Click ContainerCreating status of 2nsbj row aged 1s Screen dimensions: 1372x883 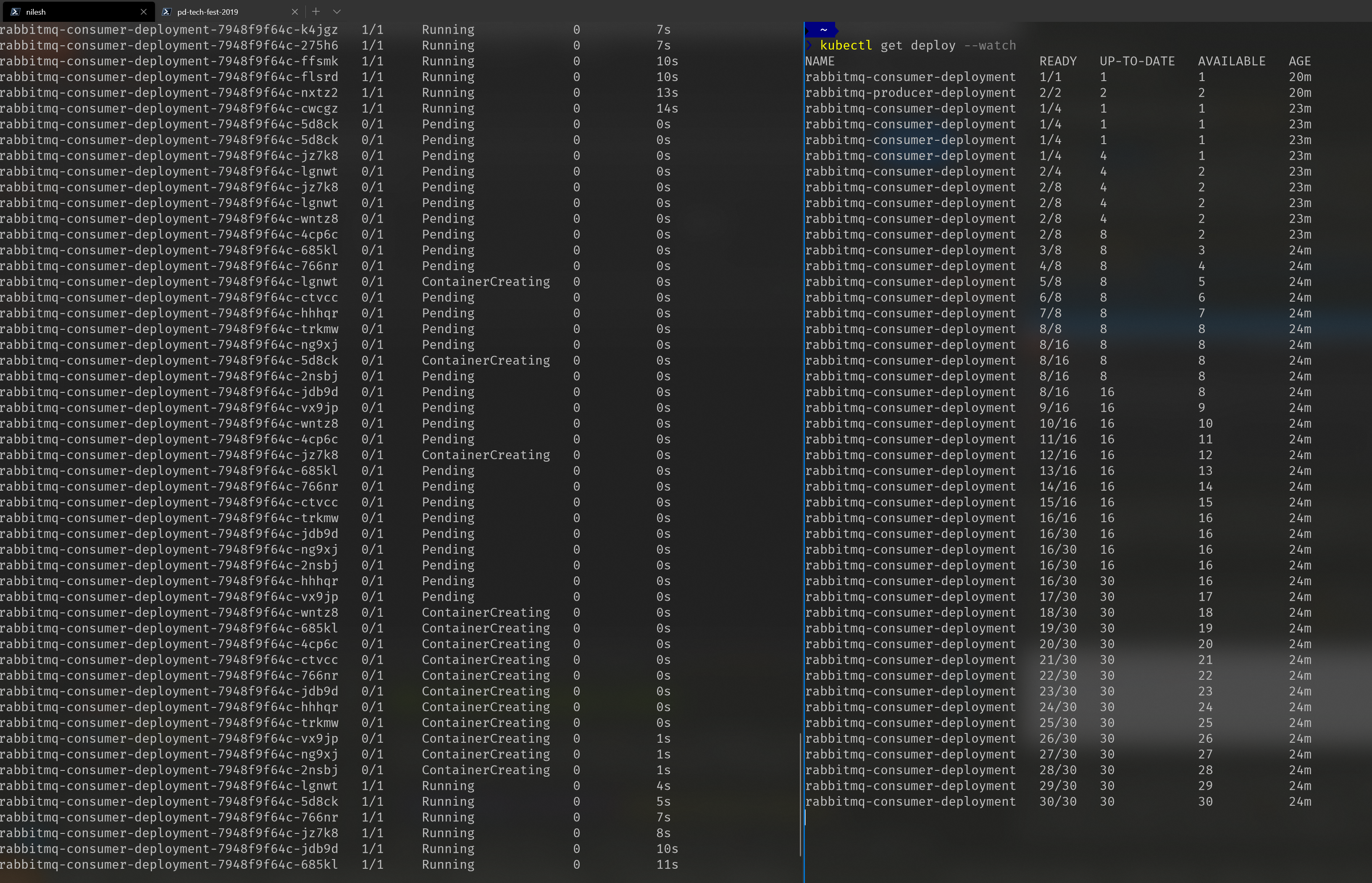486,770
